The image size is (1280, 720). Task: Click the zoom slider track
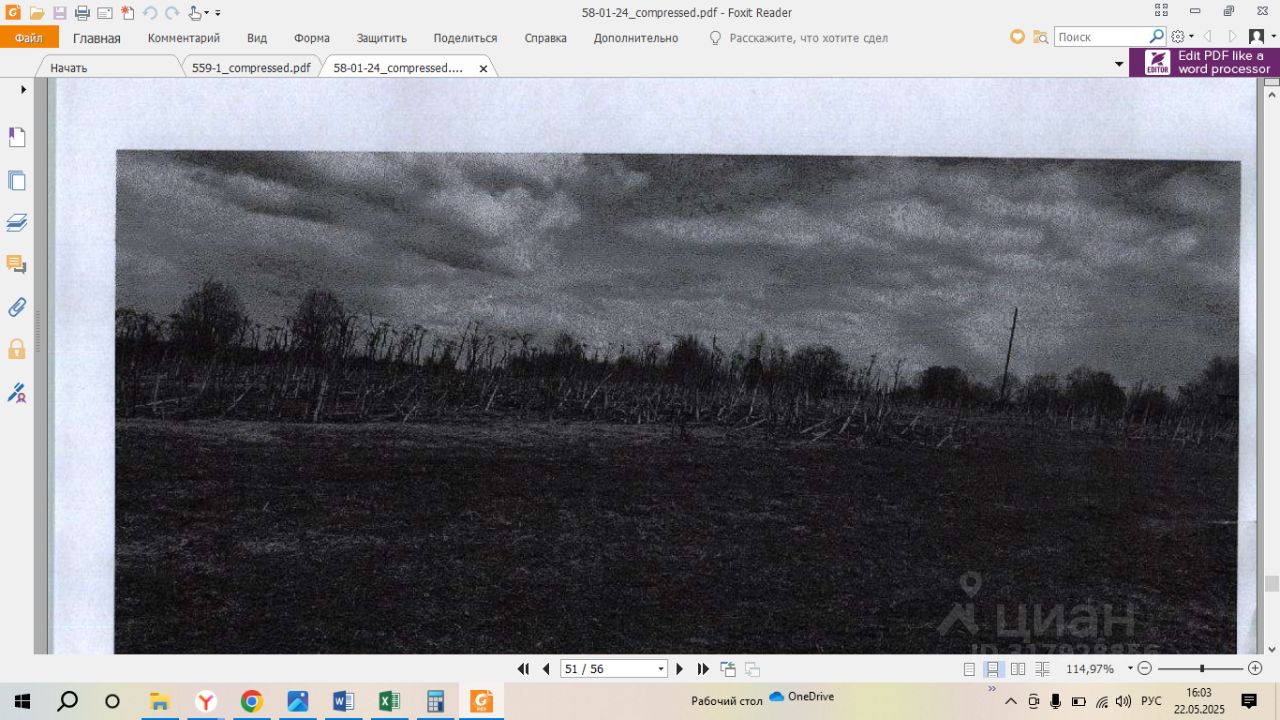(x=1200, y=668)
